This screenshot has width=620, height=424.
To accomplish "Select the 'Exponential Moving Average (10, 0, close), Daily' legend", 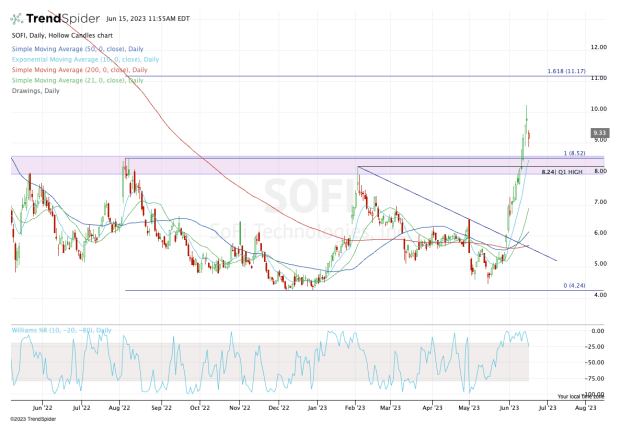I will [x=85, y=59].
